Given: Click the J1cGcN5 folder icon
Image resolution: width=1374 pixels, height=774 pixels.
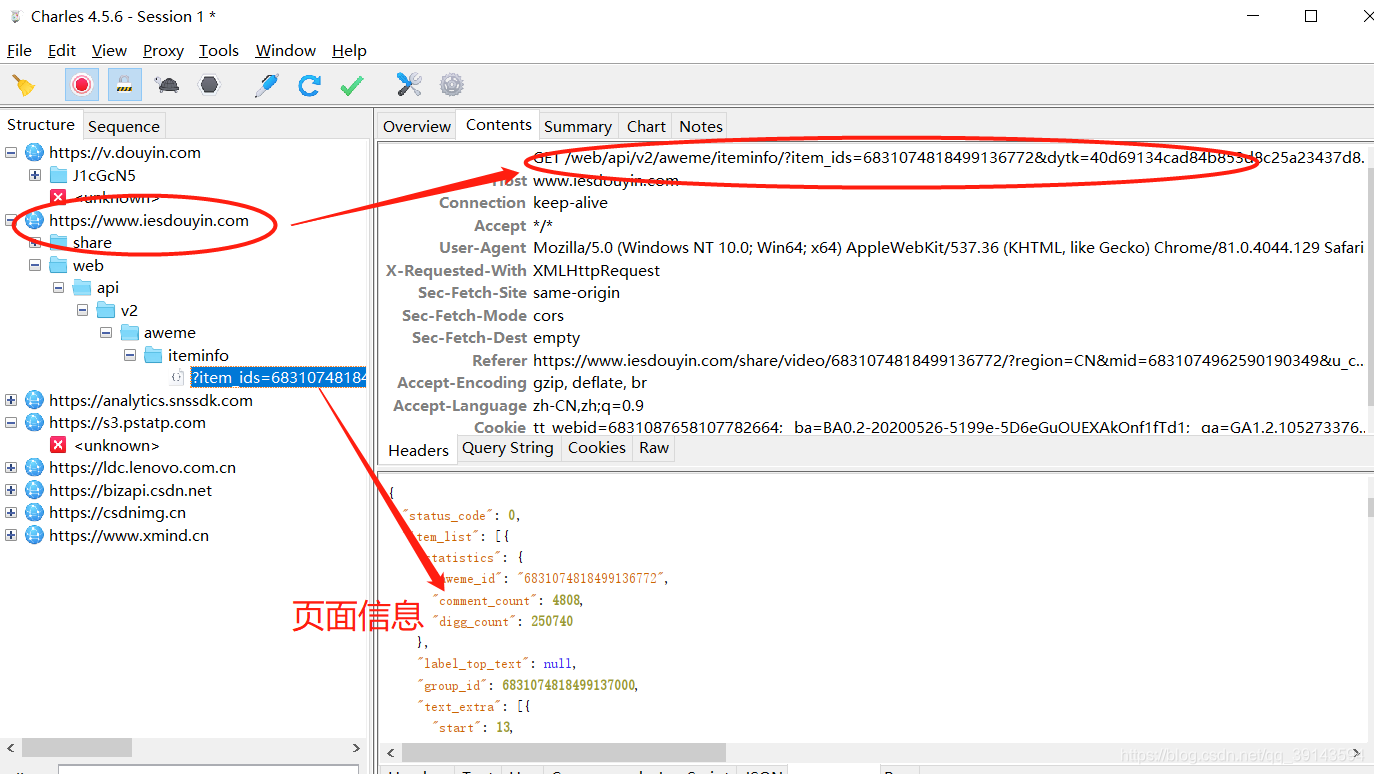Looking at the screenshot, I should tap(59, 175).
